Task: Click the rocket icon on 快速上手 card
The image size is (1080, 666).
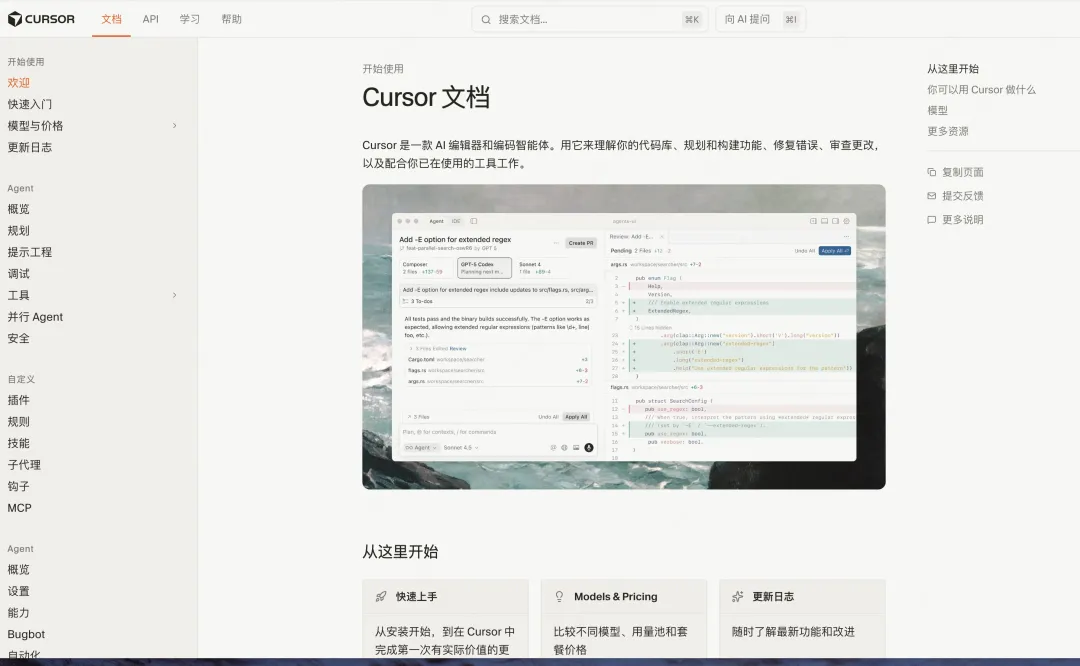Action: (381, 596)
